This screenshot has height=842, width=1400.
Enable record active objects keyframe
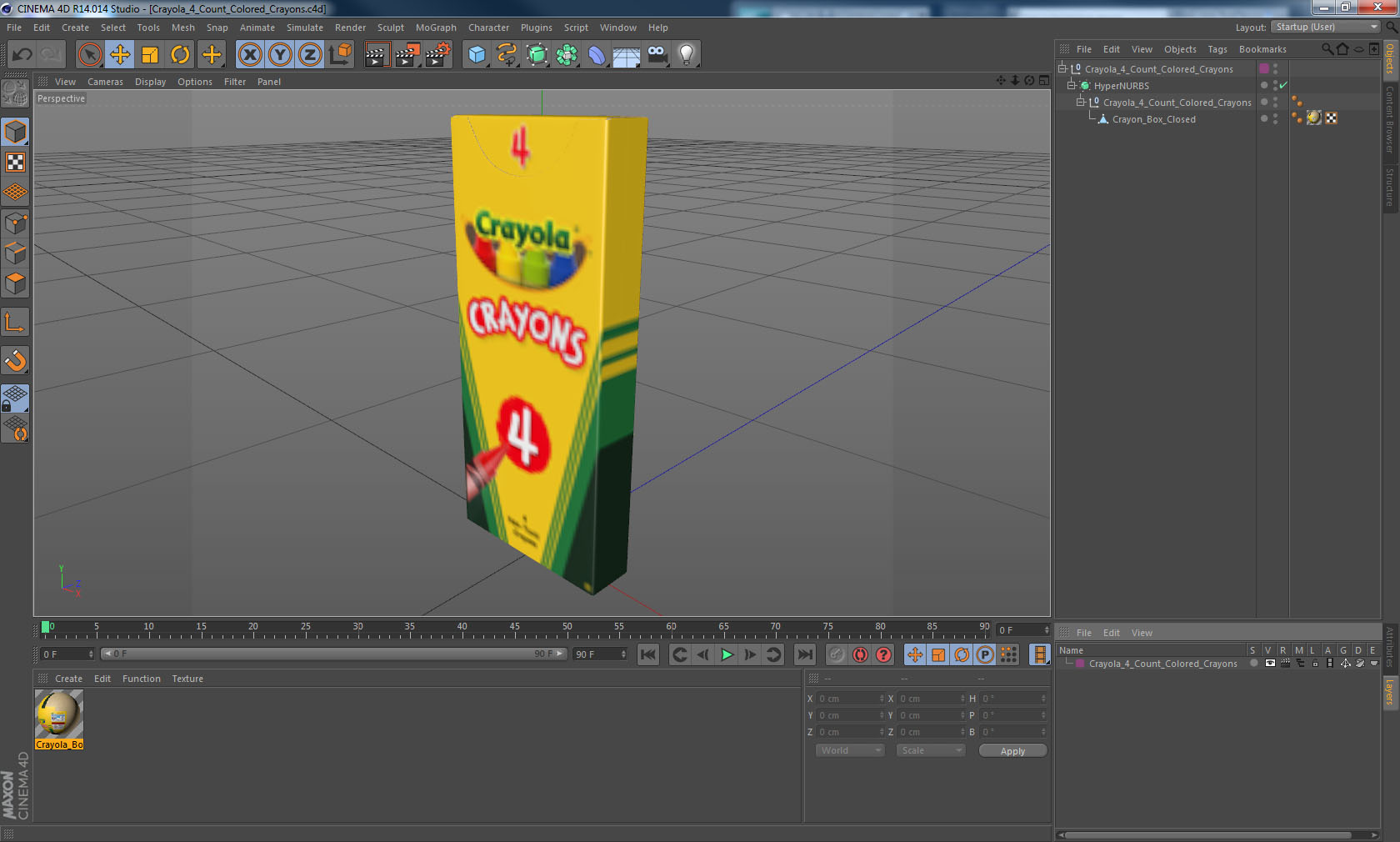[x=837, y=655]
